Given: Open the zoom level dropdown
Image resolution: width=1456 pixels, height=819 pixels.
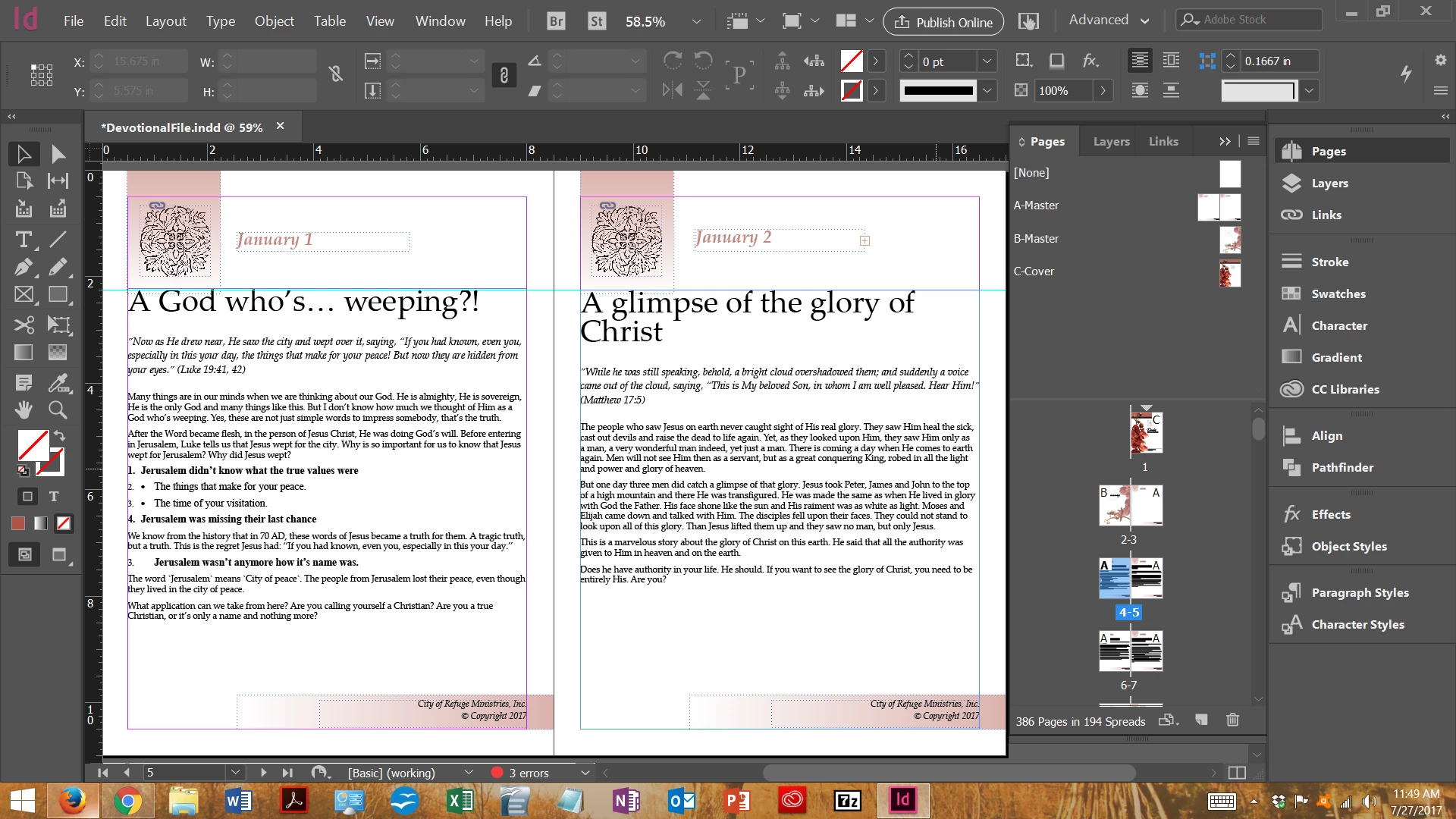Looking at the screenshot, I should (x=695, y=21).
